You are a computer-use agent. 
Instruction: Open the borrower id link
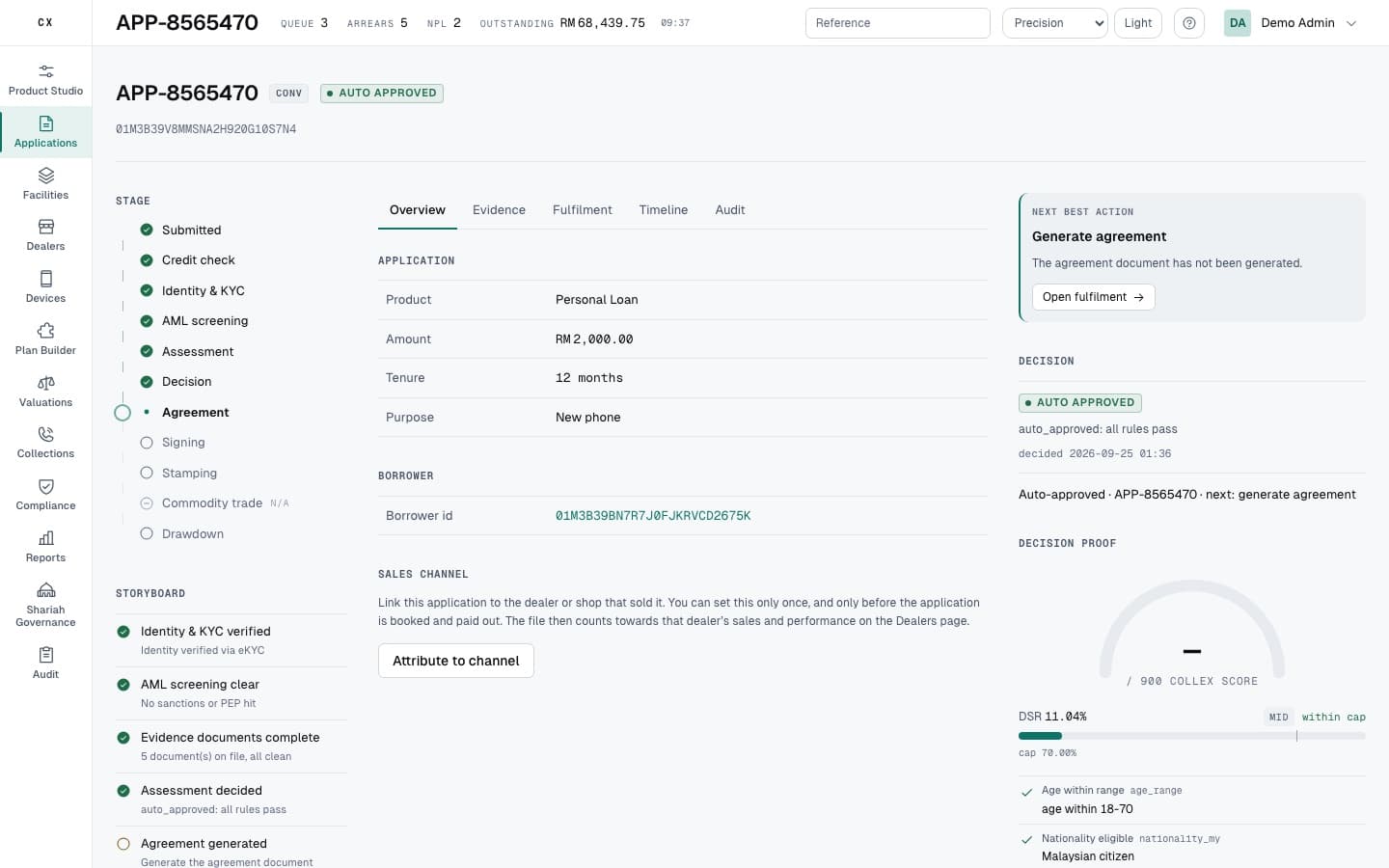(653, 516)
